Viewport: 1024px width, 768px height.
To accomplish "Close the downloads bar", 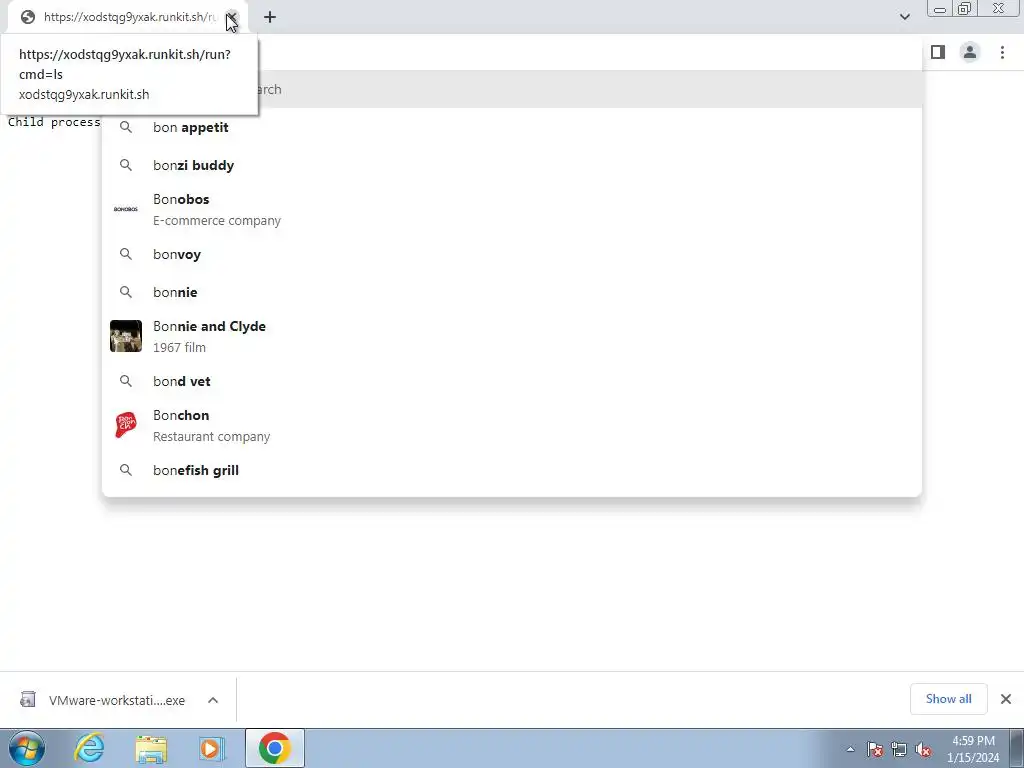I will tap(1006, 699).
